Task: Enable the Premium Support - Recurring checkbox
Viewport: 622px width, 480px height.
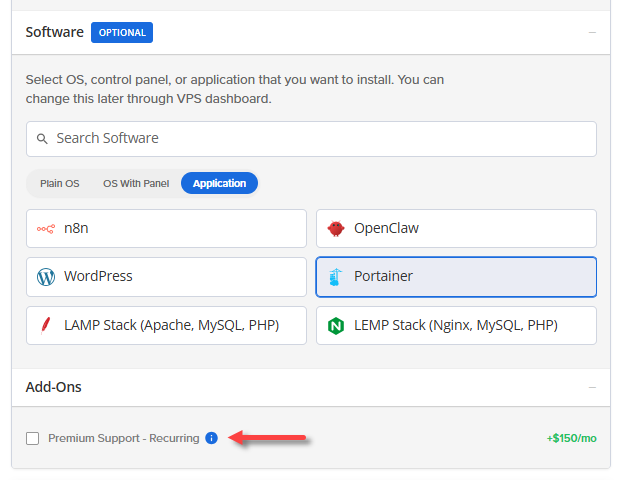Action: [x=33, y=438]
